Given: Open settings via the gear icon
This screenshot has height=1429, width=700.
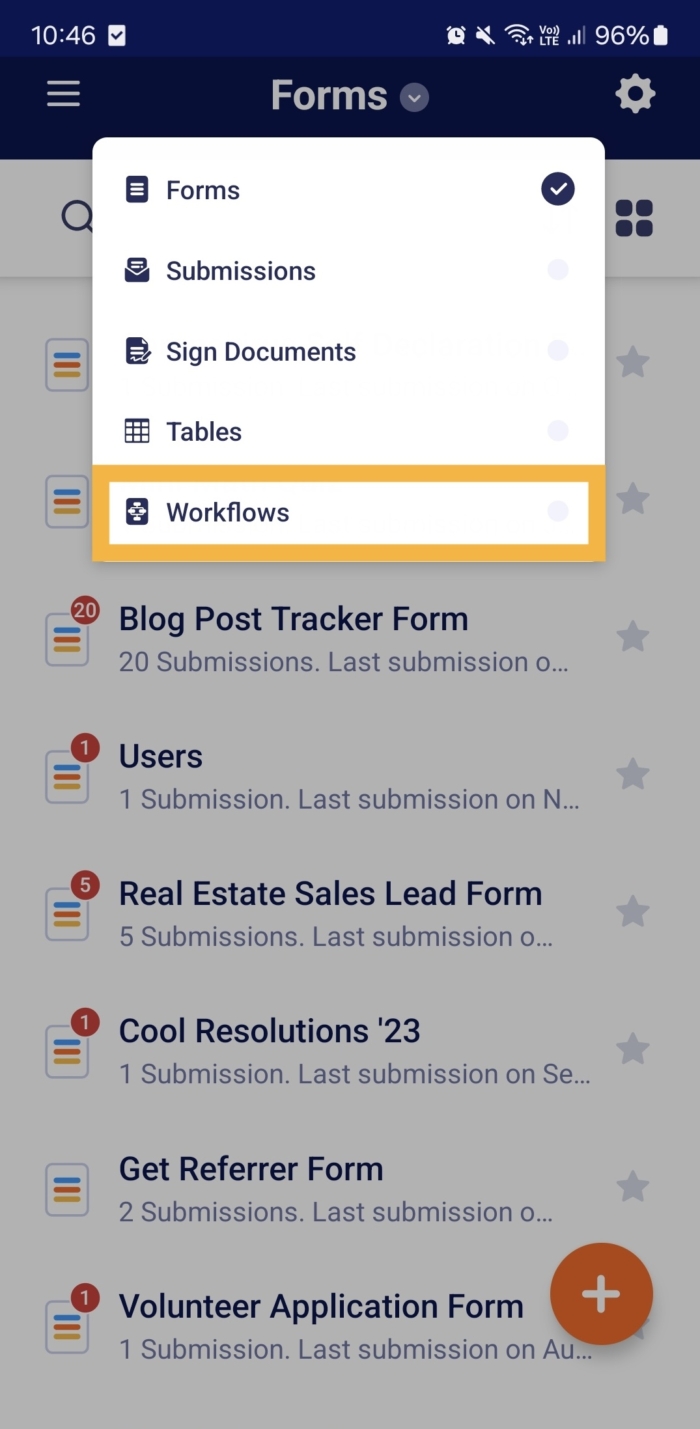Looking at the screenshot, I should pyautogui.click(x=635, y=95).
